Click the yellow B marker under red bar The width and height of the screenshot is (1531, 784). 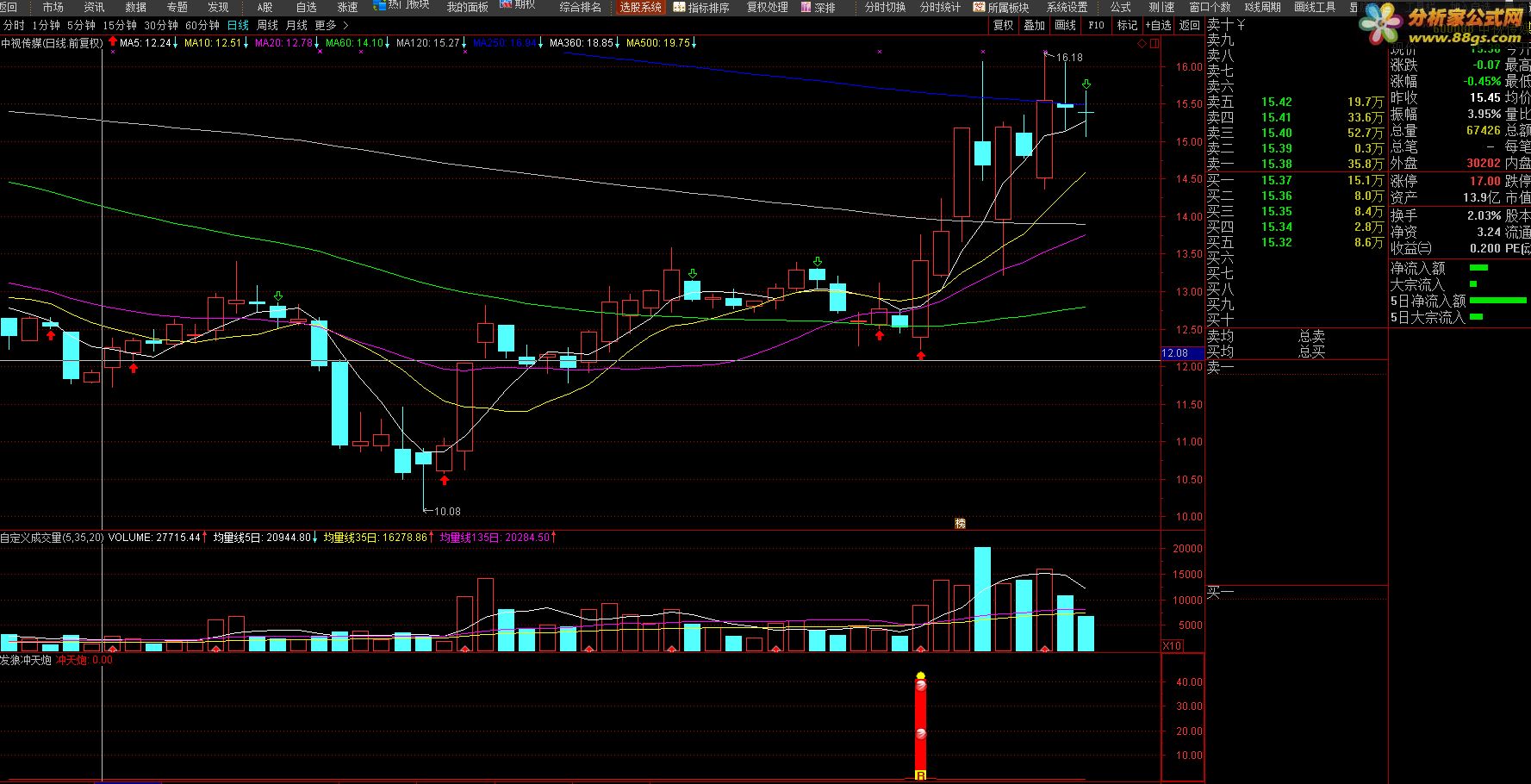coord(920,776)
